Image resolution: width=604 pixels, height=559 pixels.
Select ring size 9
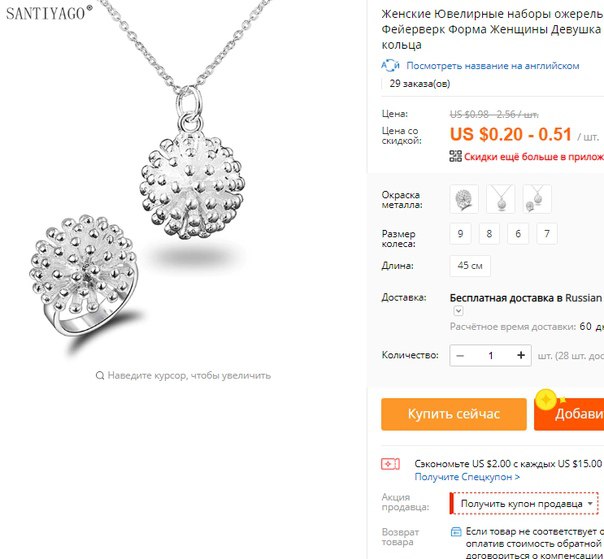(460, 234)
